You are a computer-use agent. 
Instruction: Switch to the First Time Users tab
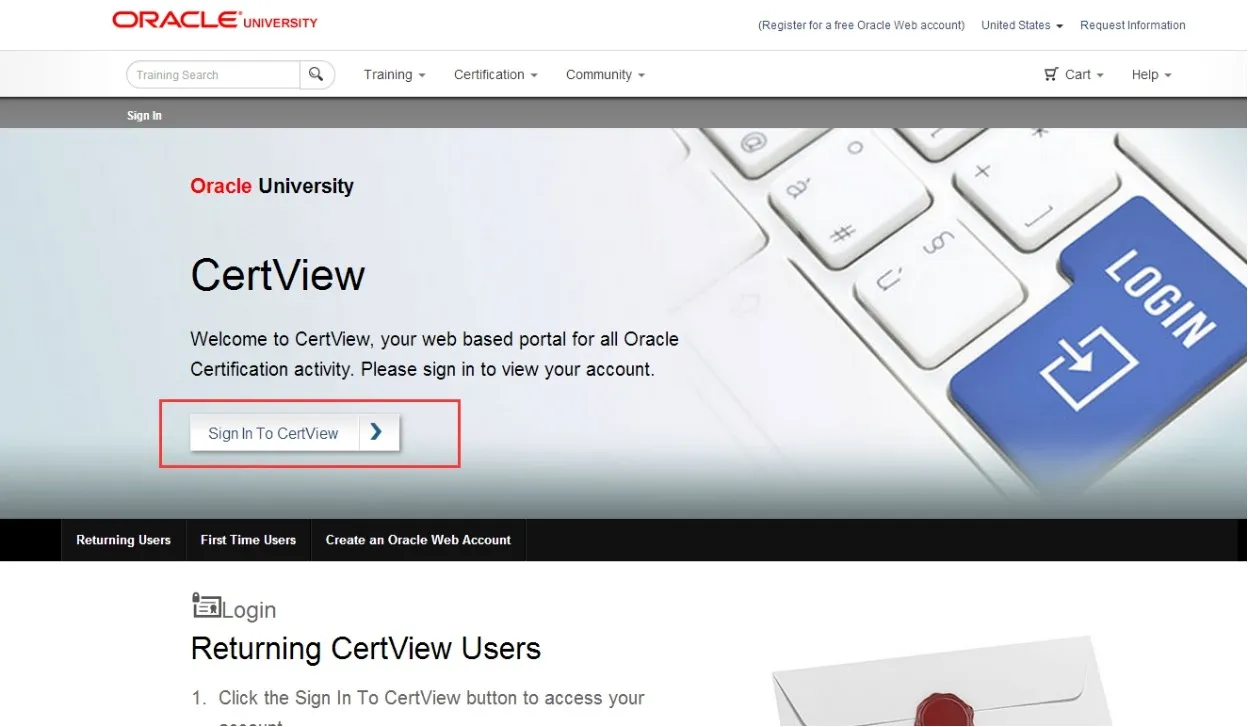point(248,540)
